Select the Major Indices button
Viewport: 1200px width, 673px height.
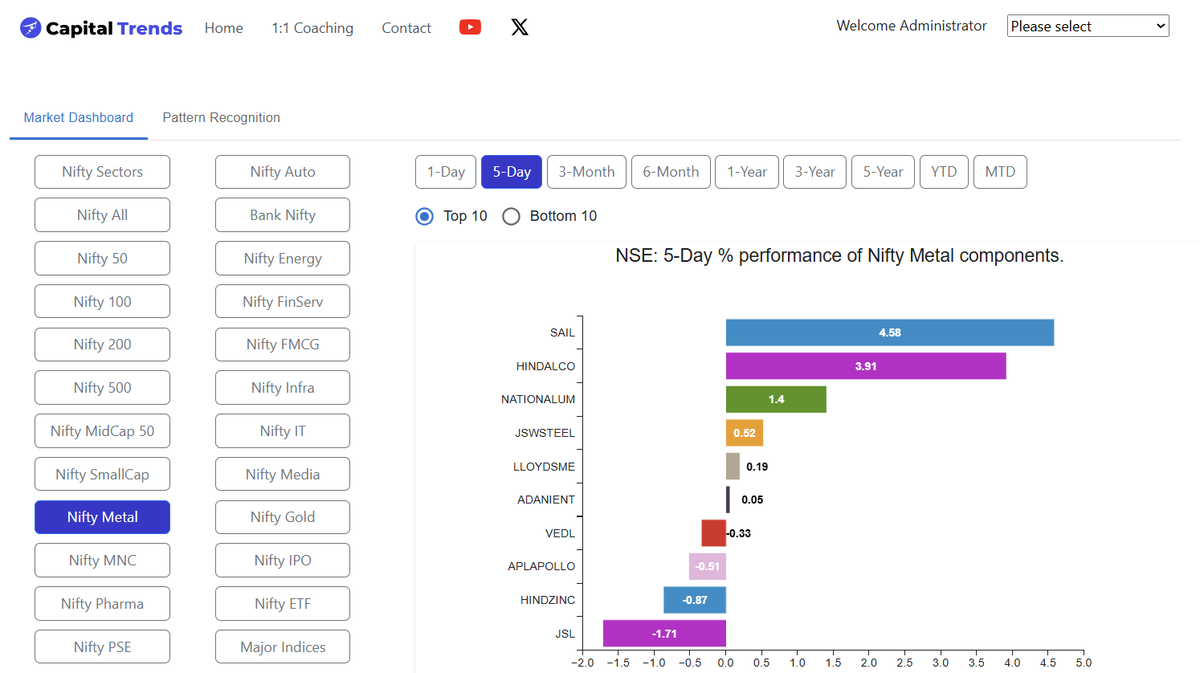(x=283, y=647)
